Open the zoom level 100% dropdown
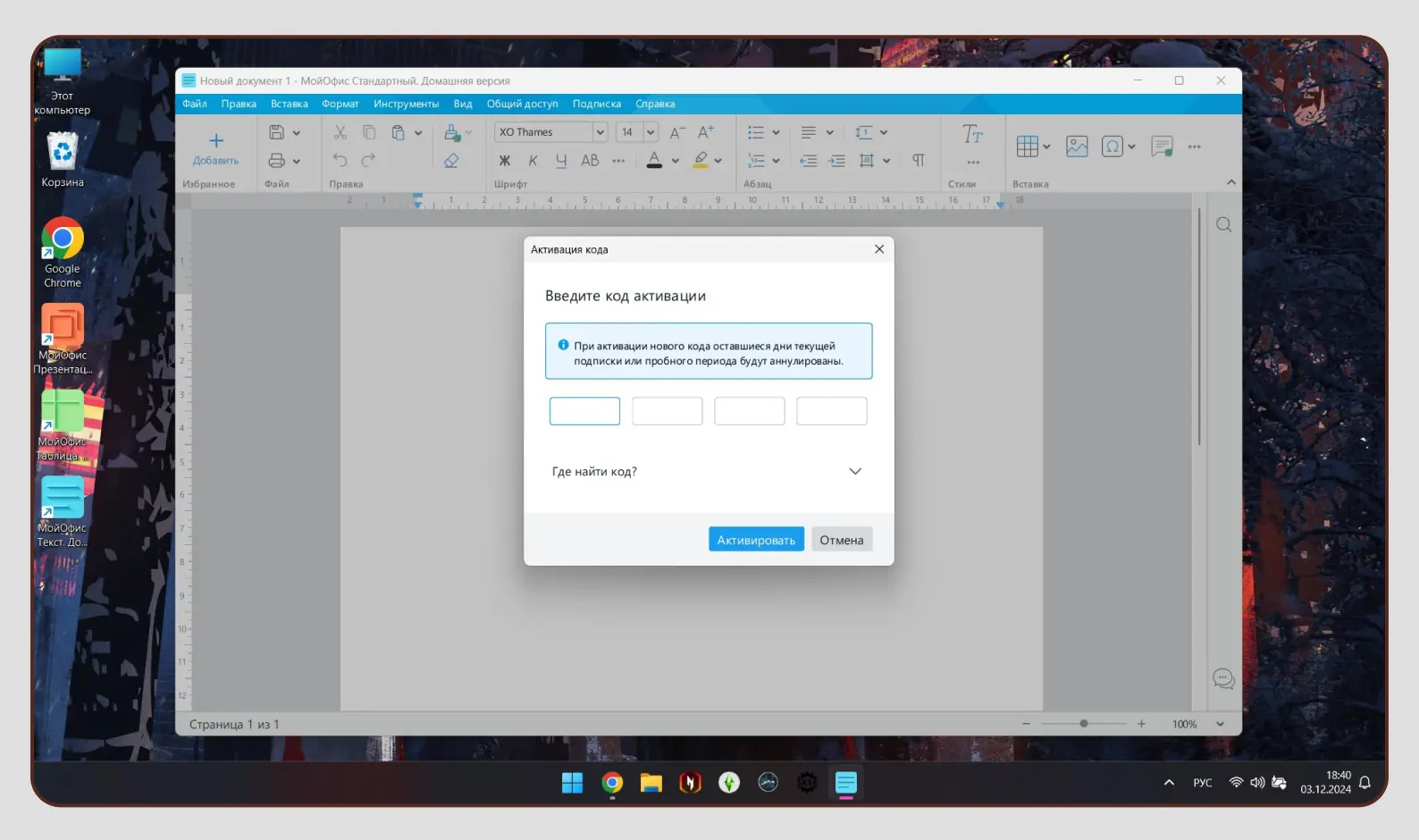Image resolution: width=1419 pixels, height=840 pixels. (x=1221, y=725)
